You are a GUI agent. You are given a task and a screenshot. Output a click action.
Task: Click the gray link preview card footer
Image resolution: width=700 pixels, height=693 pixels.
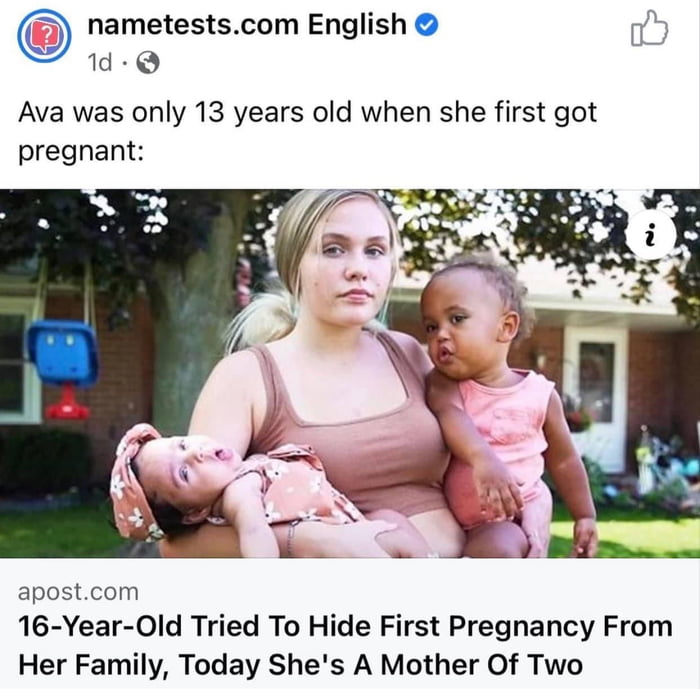350,624
